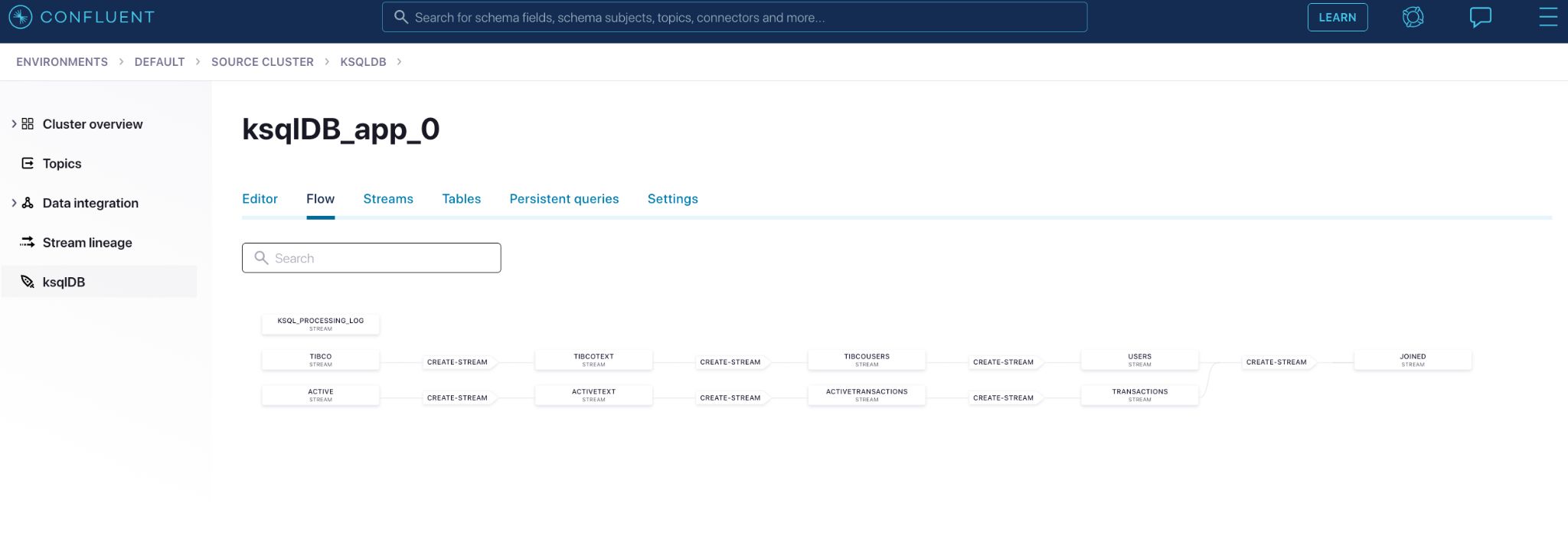This screenshot has width=1568, height=536.
Task: Open Stream lineage in the sidebar
Action: pyautogui.click(x=87, y=243)
